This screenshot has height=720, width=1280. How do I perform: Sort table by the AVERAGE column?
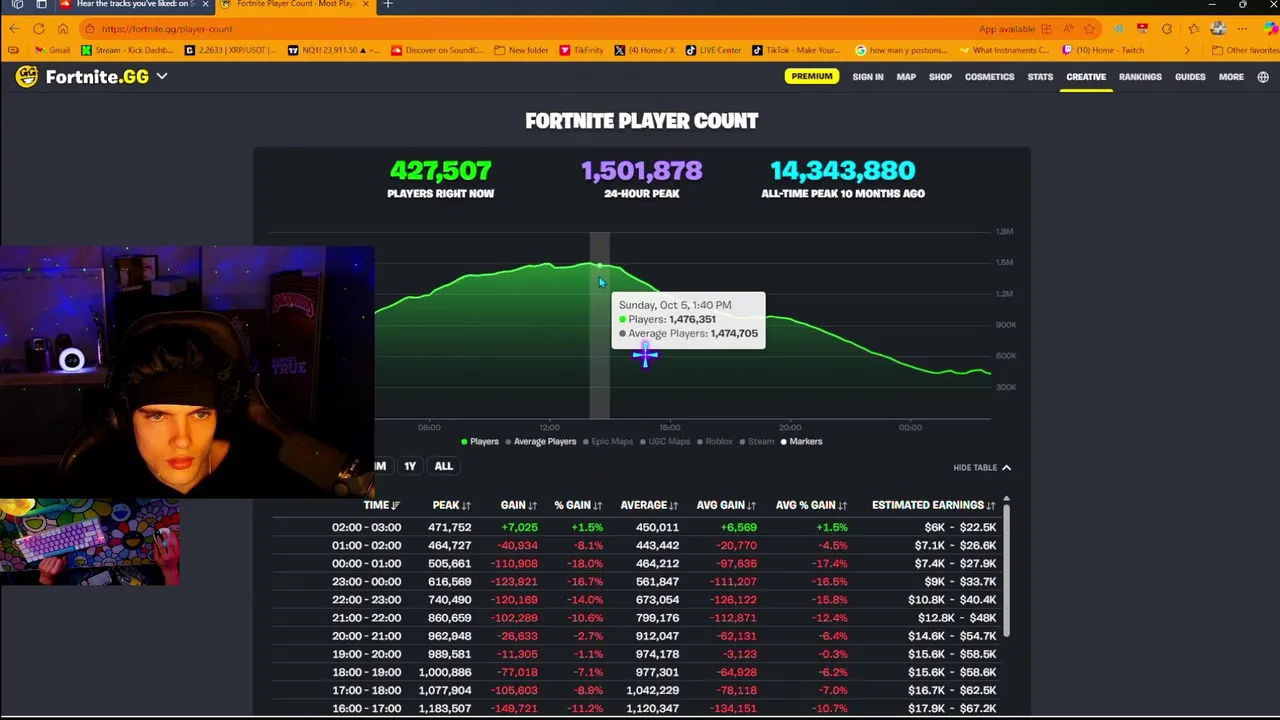[x=649, y=505]
